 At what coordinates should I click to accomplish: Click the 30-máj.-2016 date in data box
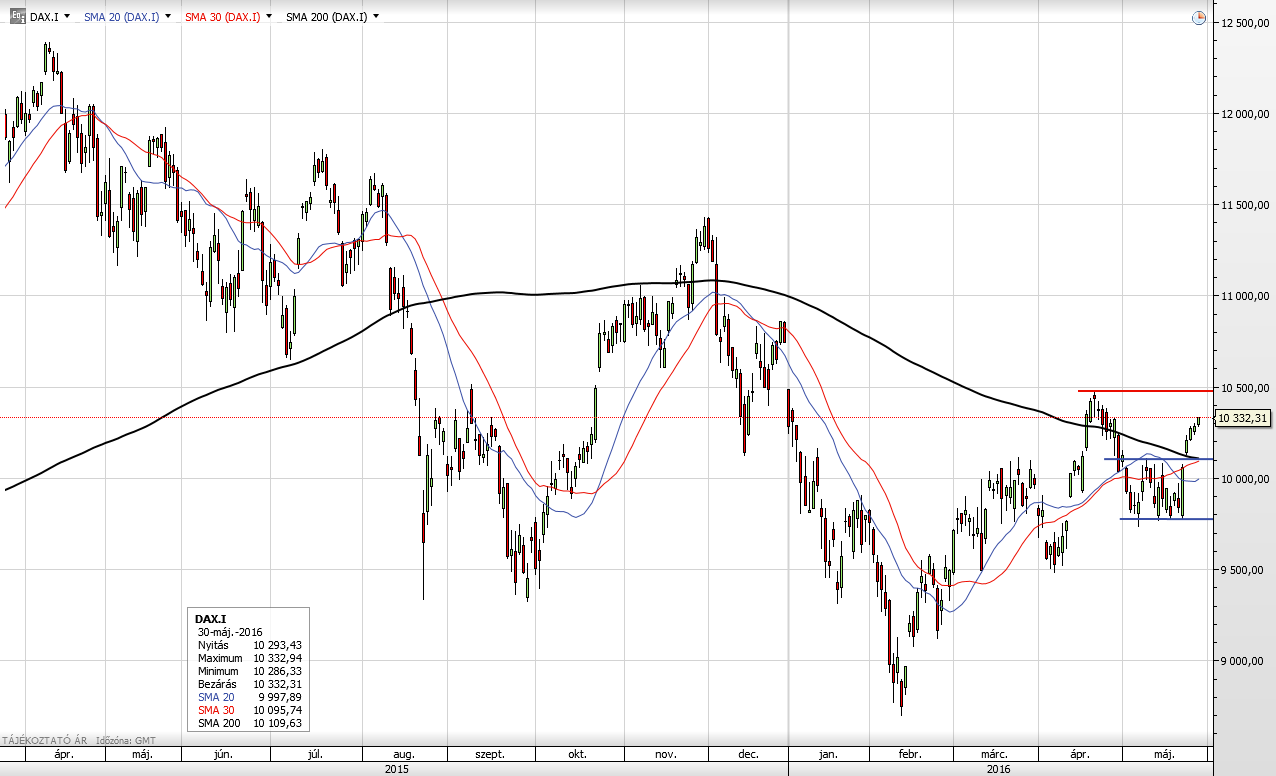(231, 633)
